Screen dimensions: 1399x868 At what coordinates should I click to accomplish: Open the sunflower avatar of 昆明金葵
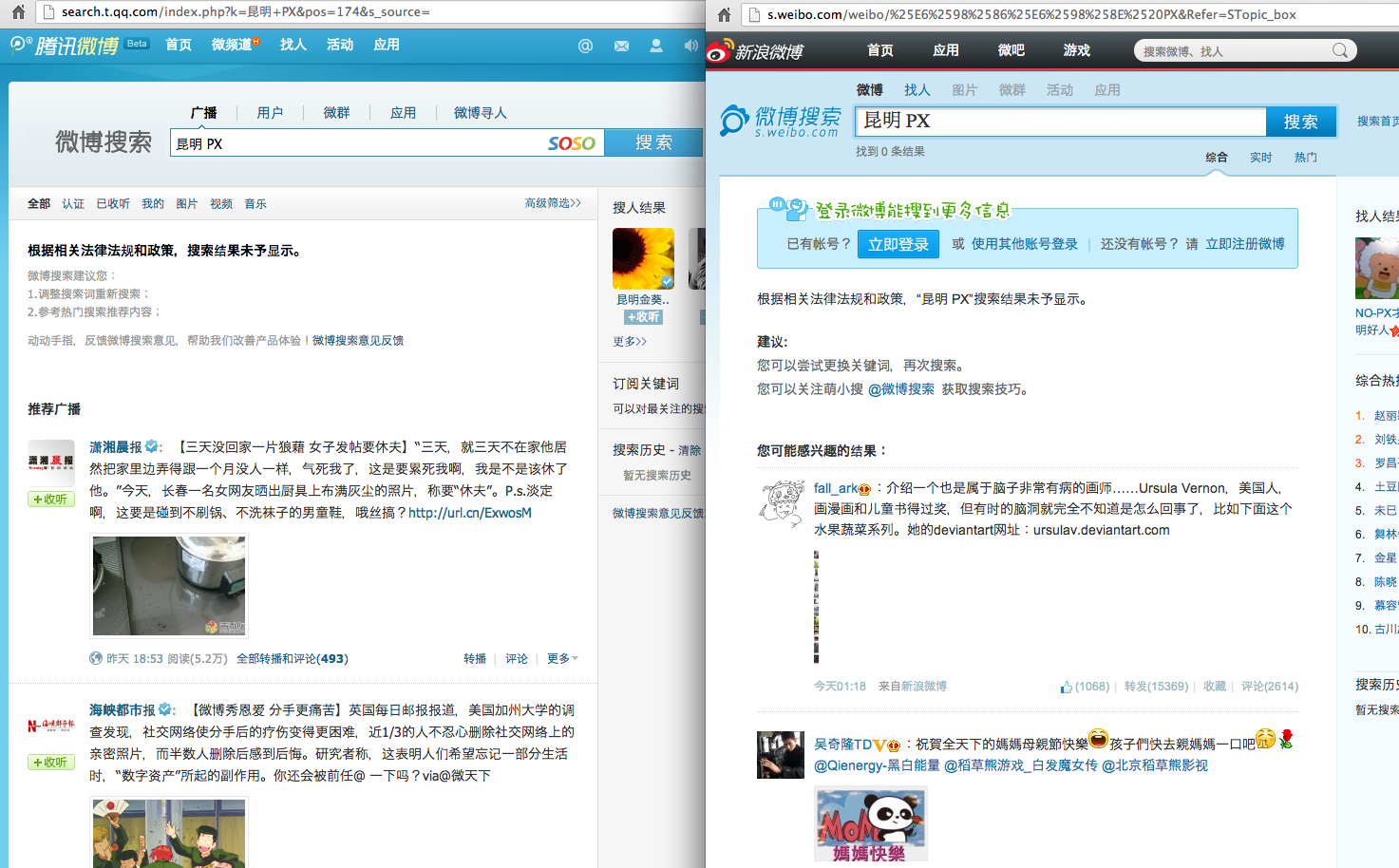pyautogui.click(x=644, y=258)
